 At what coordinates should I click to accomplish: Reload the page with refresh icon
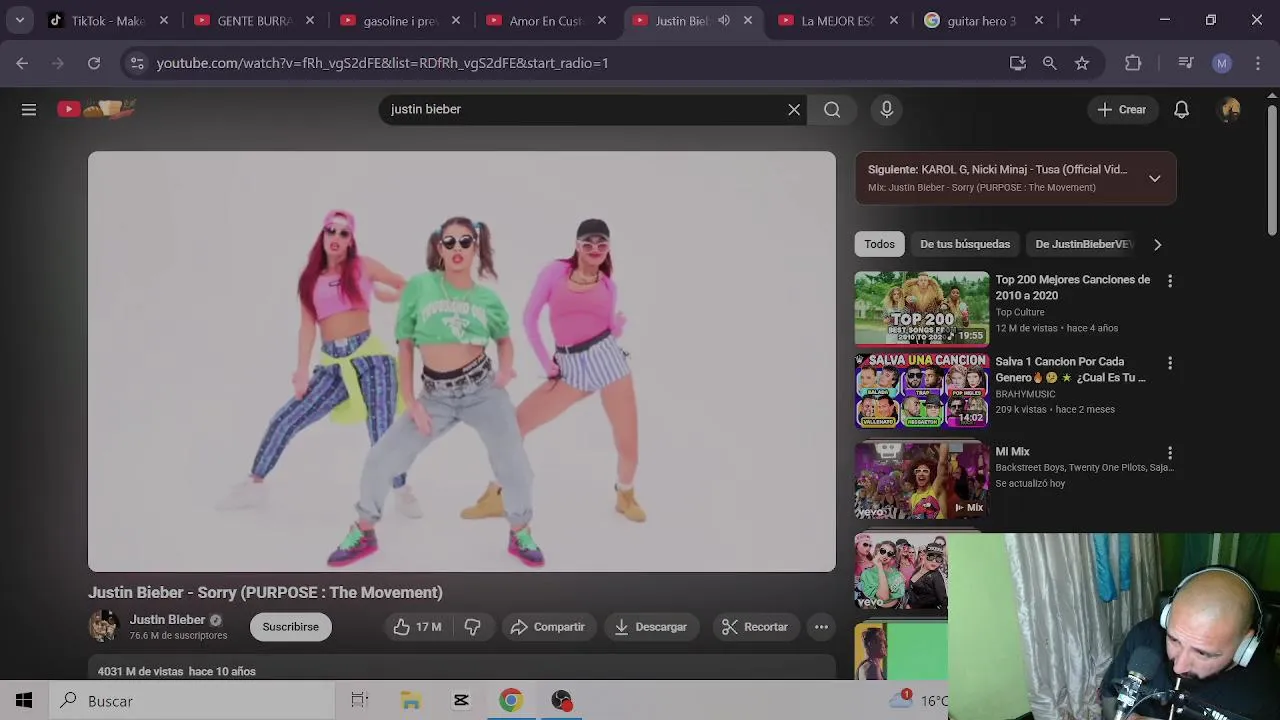[x=94, y=63]
